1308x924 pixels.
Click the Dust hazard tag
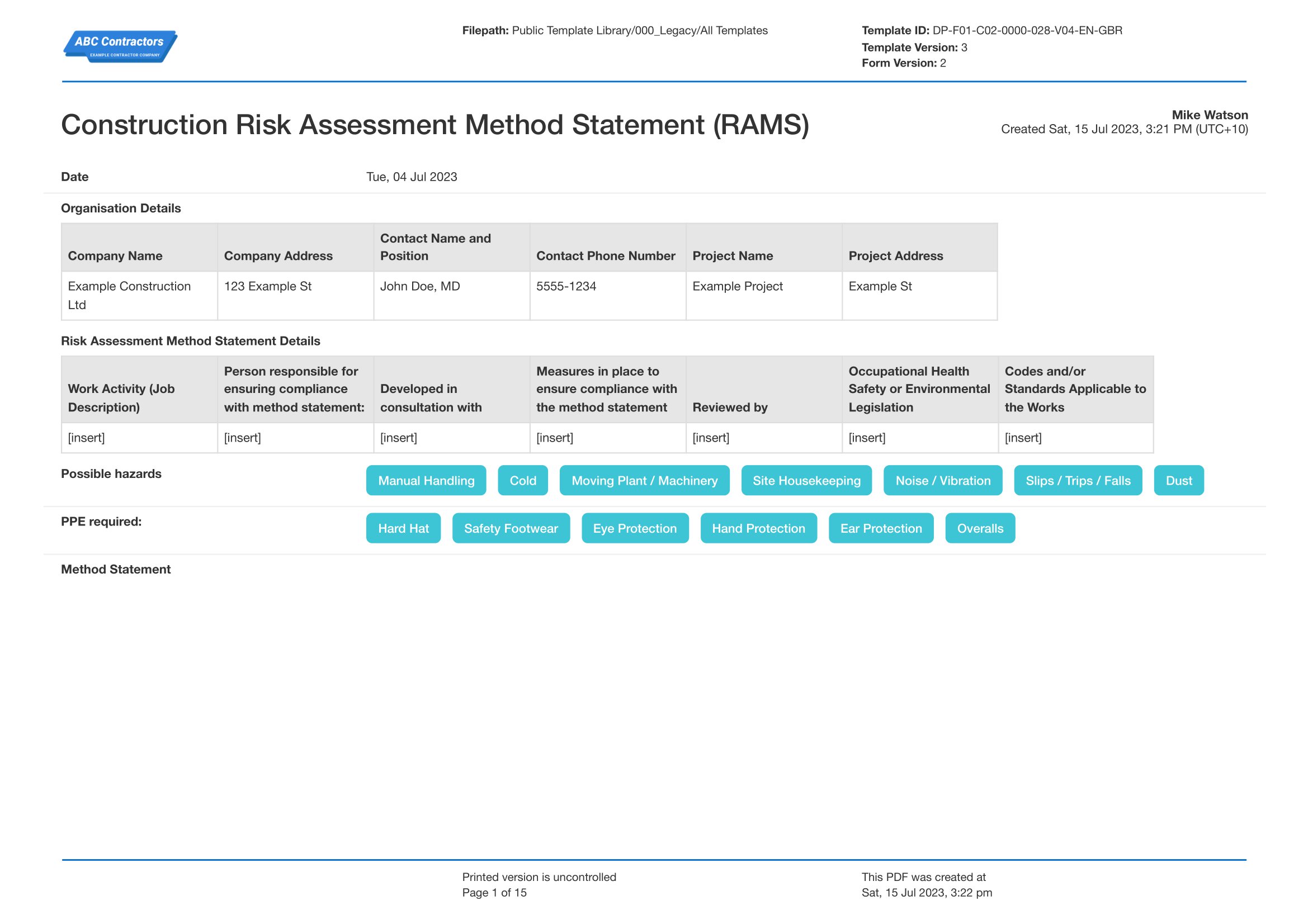1178,481
